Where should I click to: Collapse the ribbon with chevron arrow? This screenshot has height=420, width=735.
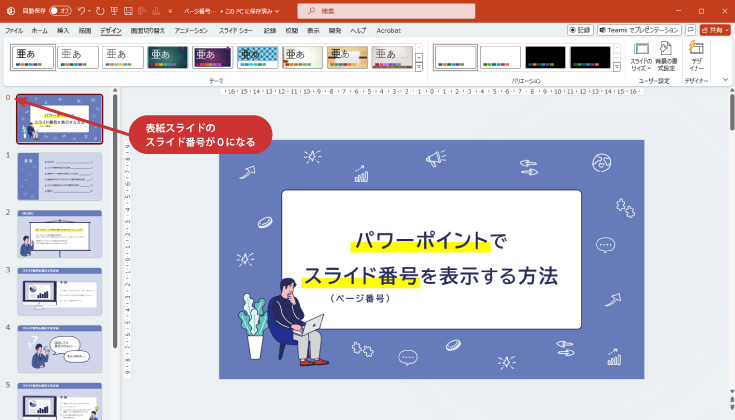click(726, 80)
